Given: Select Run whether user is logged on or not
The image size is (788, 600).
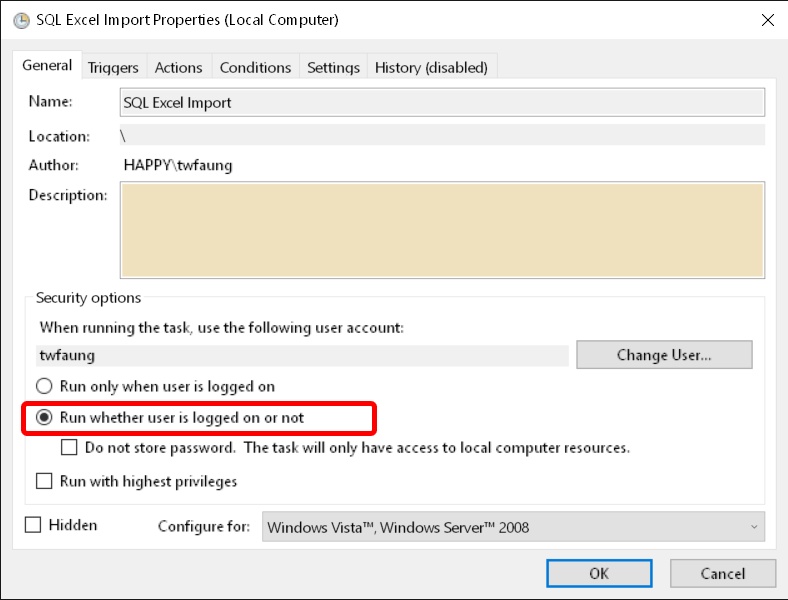Looking at the screenshot, I should (44, 417).
